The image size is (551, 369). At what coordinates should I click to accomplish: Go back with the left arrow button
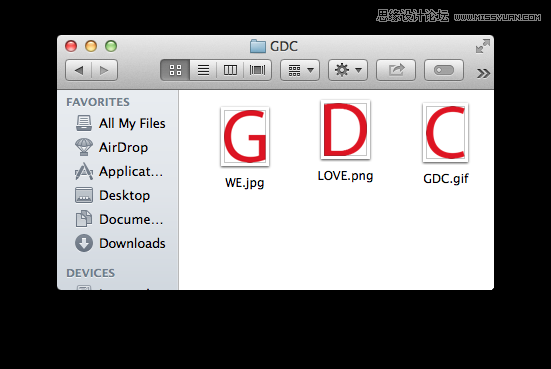[x=79, y=70]
